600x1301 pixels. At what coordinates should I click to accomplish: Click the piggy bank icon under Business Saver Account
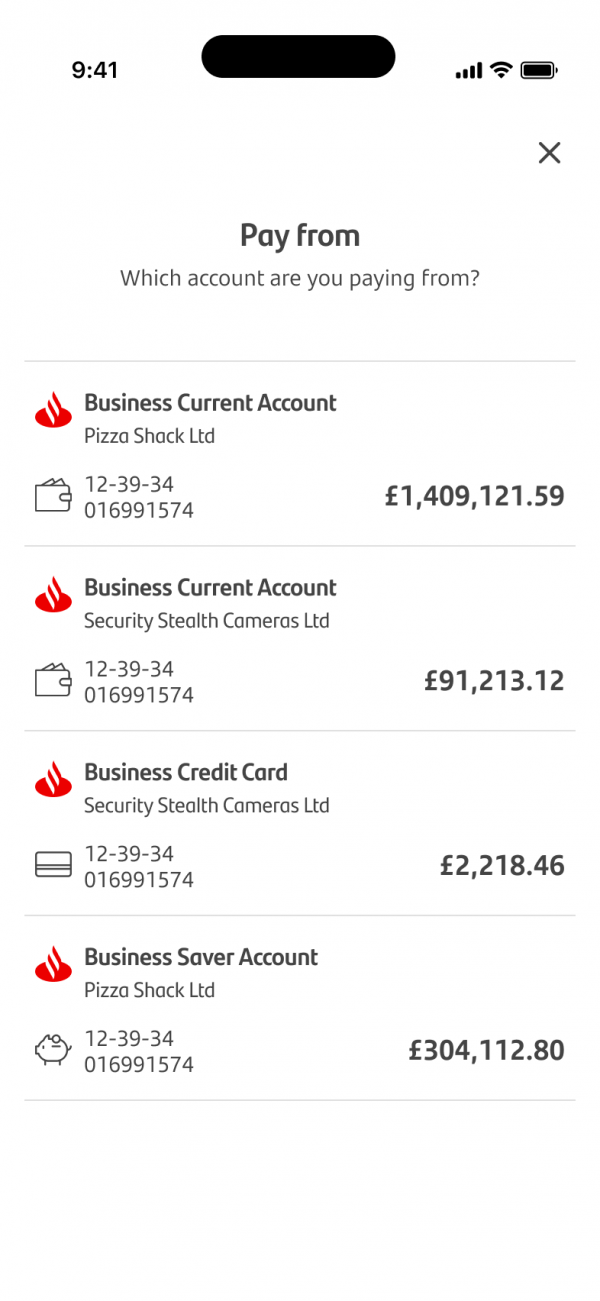pyautogui.click(x=52, y=1049)
